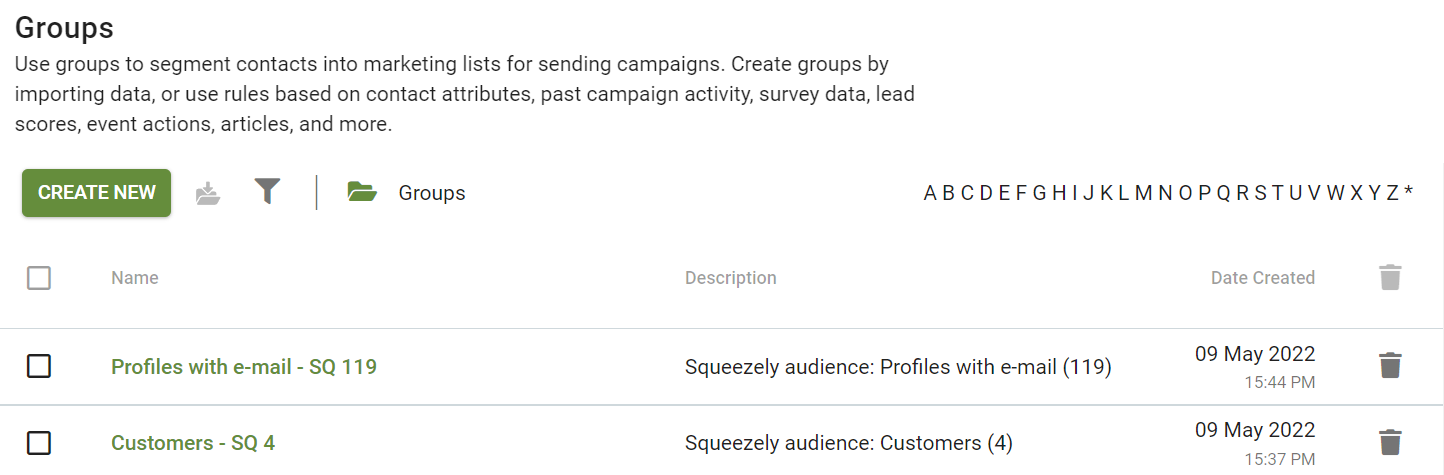Click the CREATE NEW button
The width and height of the screenshot is (1444, 475).
point(97,193)
